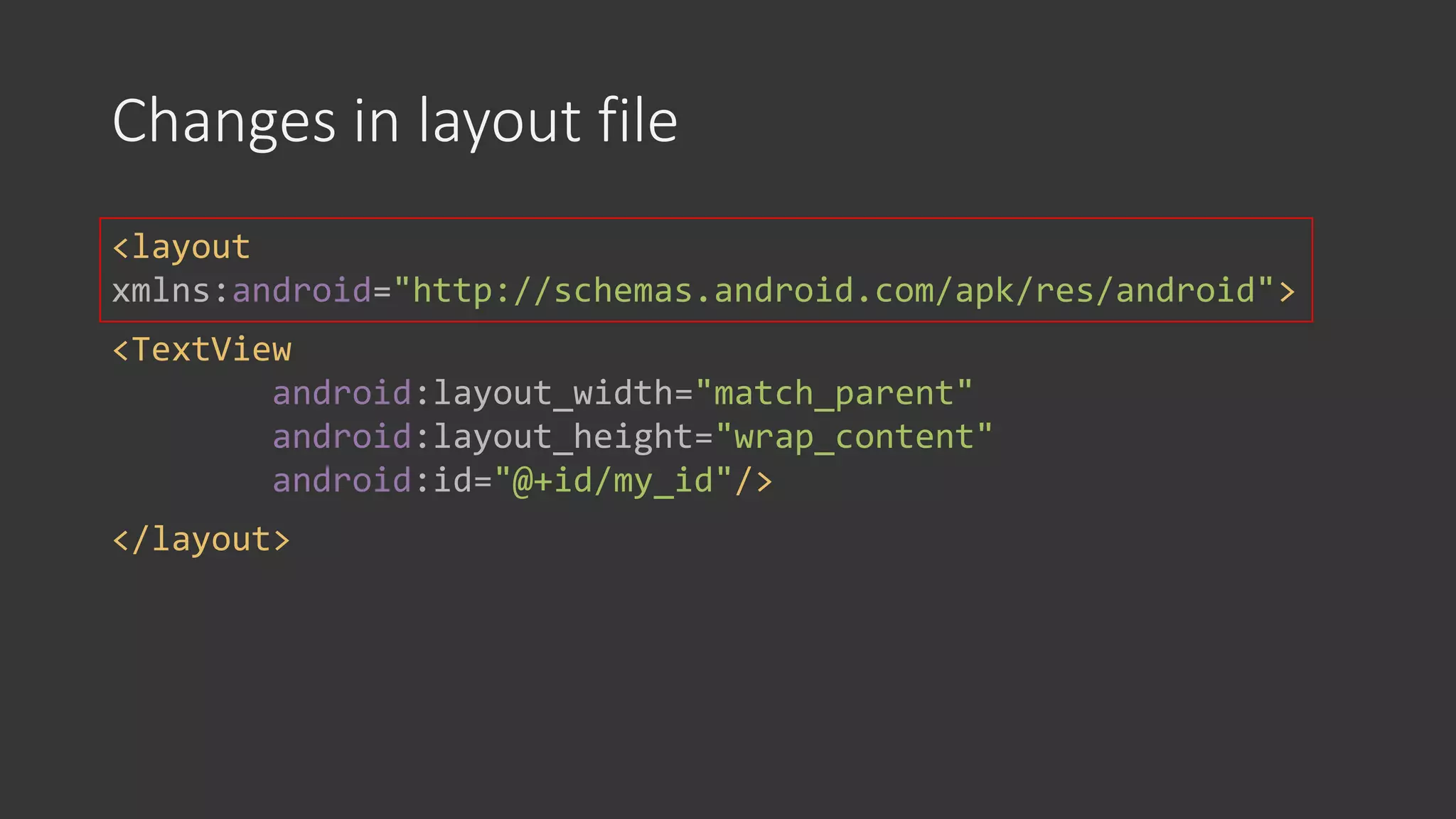Click the closing '</layout>' tag
The height and width of the screenshot is (819, 1456).
[201, 539]
